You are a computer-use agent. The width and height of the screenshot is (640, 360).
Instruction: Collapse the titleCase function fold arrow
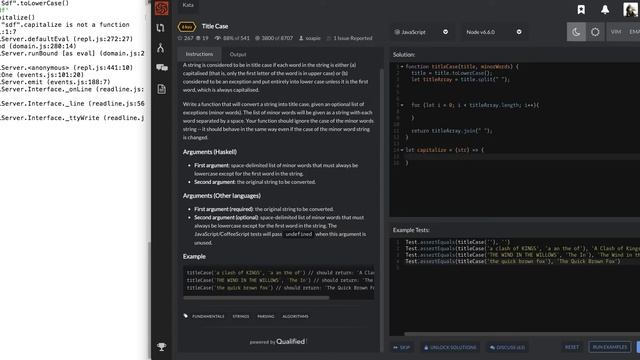click(x=402, y=67)
